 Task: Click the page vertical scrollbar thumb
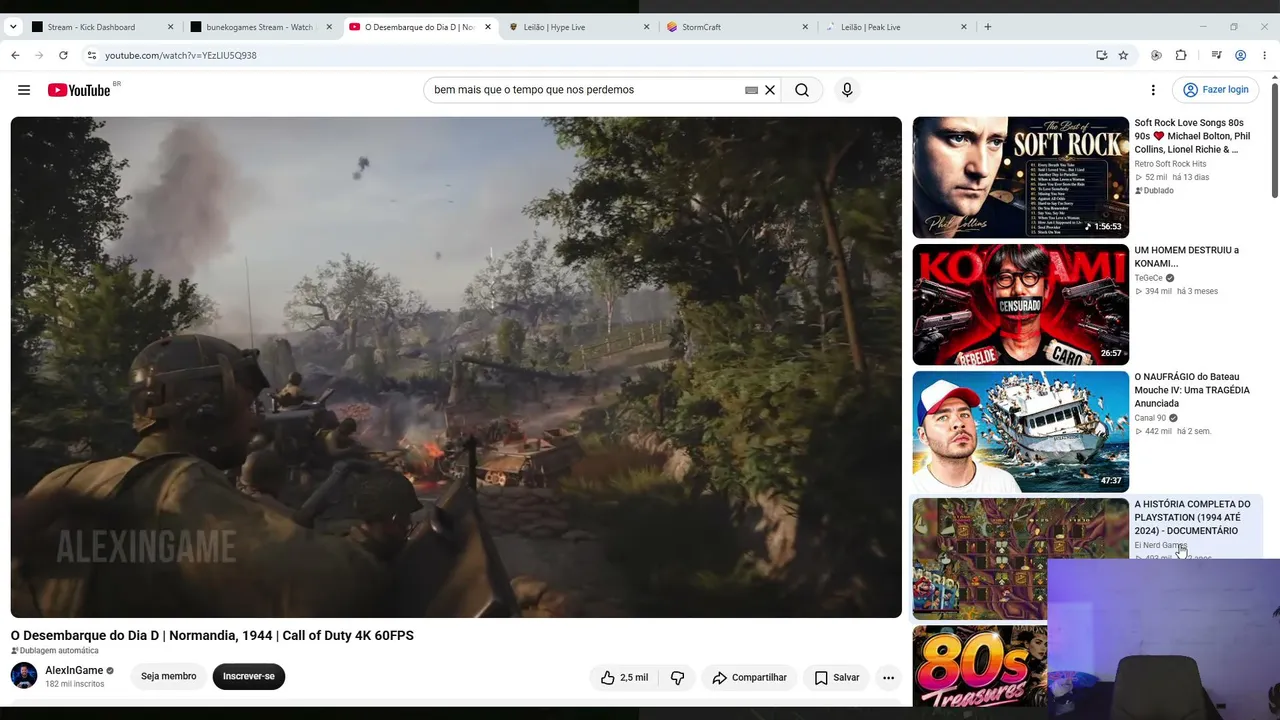pos(1274,140)
